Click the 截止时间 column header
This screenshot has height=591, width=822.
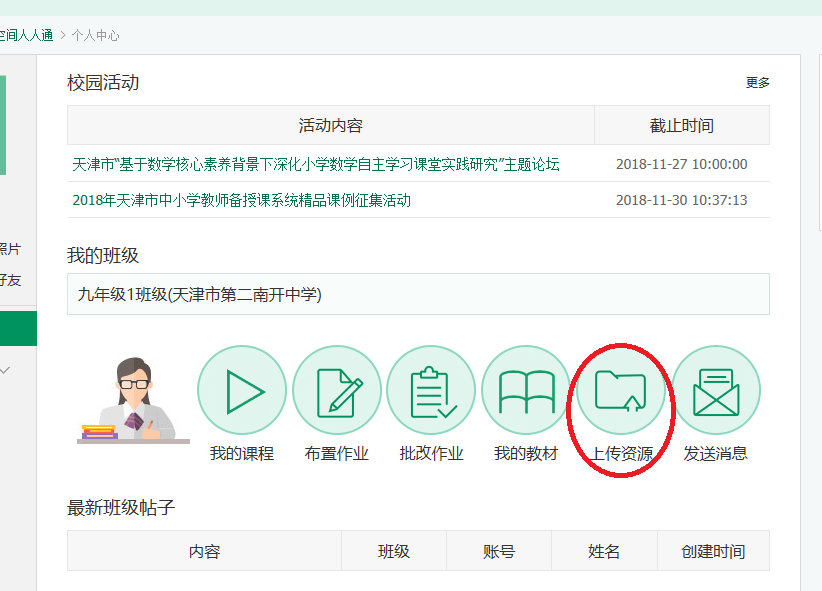point(682,125)
